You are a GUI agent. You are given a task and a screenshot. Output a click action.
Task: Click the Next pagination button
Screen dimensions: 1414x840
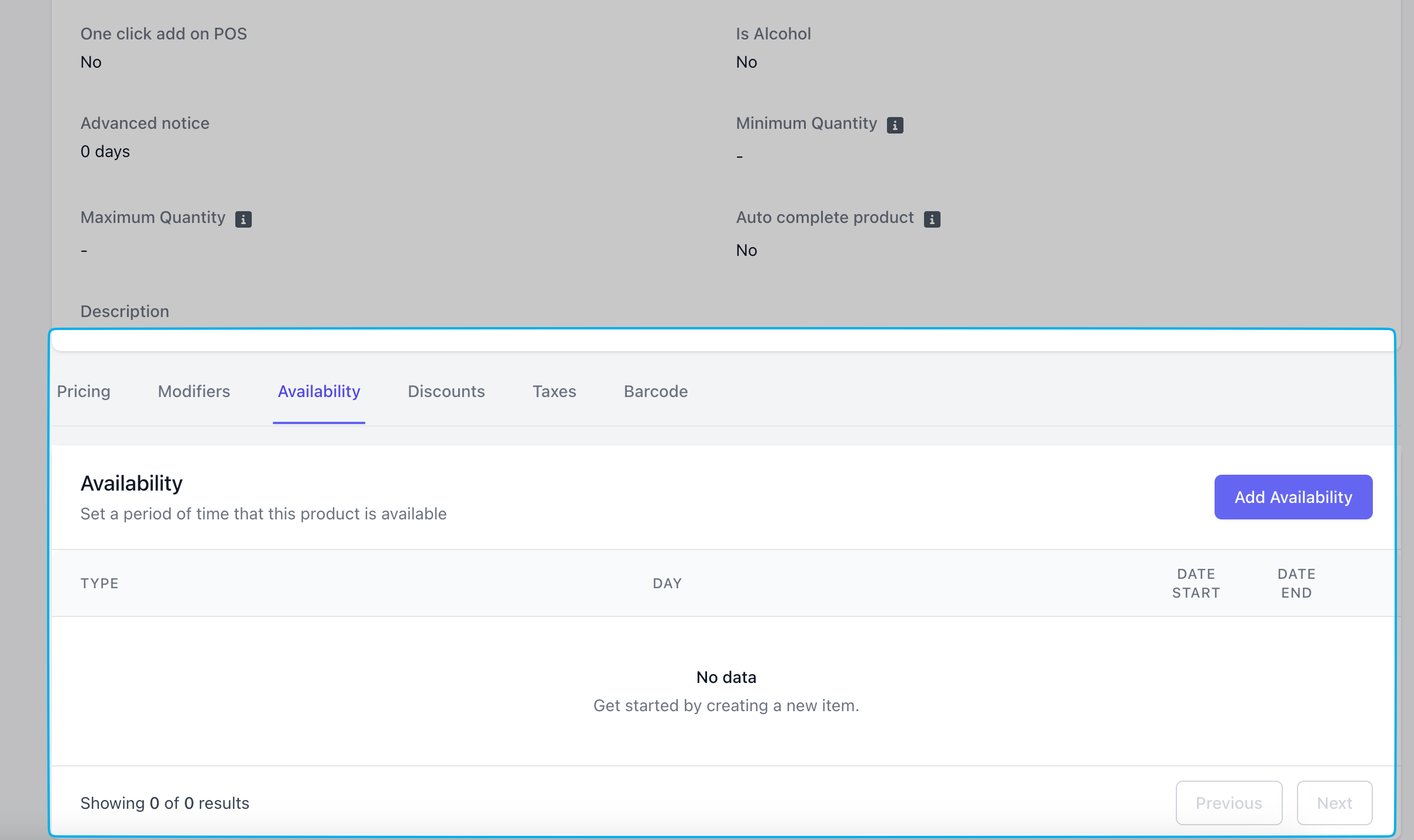[1334, 802]
